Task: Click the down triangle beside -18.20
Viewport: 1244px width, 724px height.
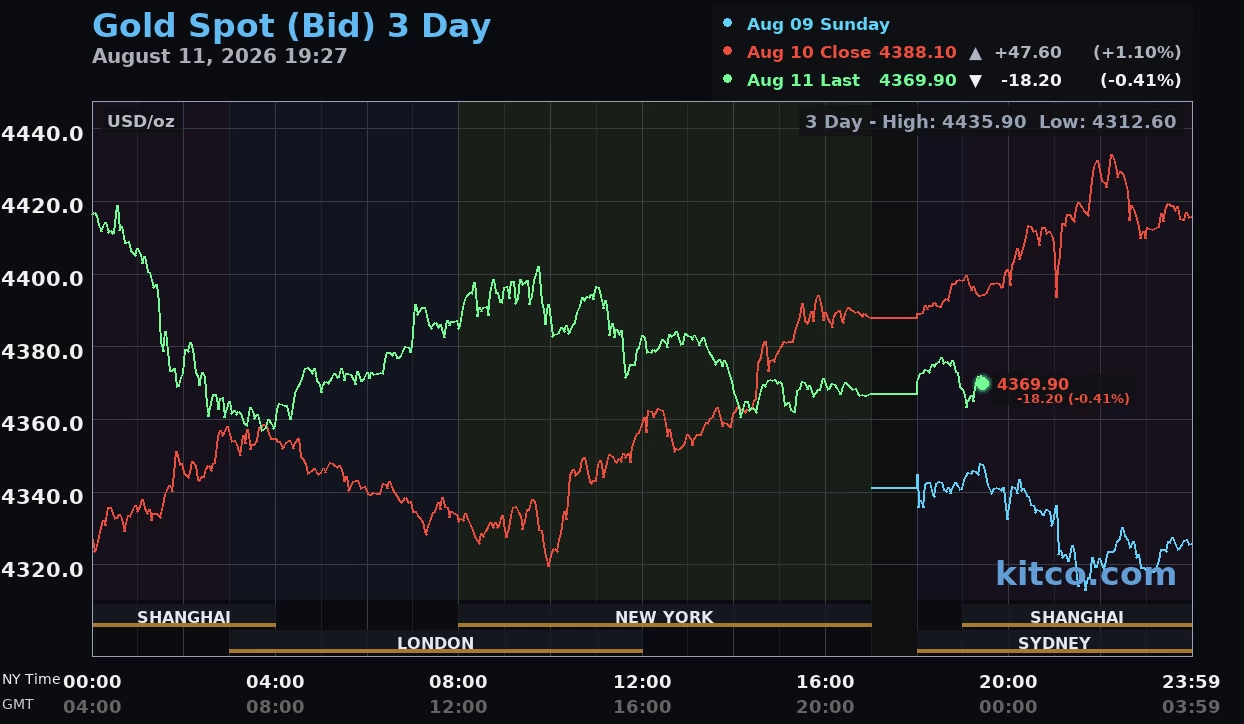Action: point(975,80)
